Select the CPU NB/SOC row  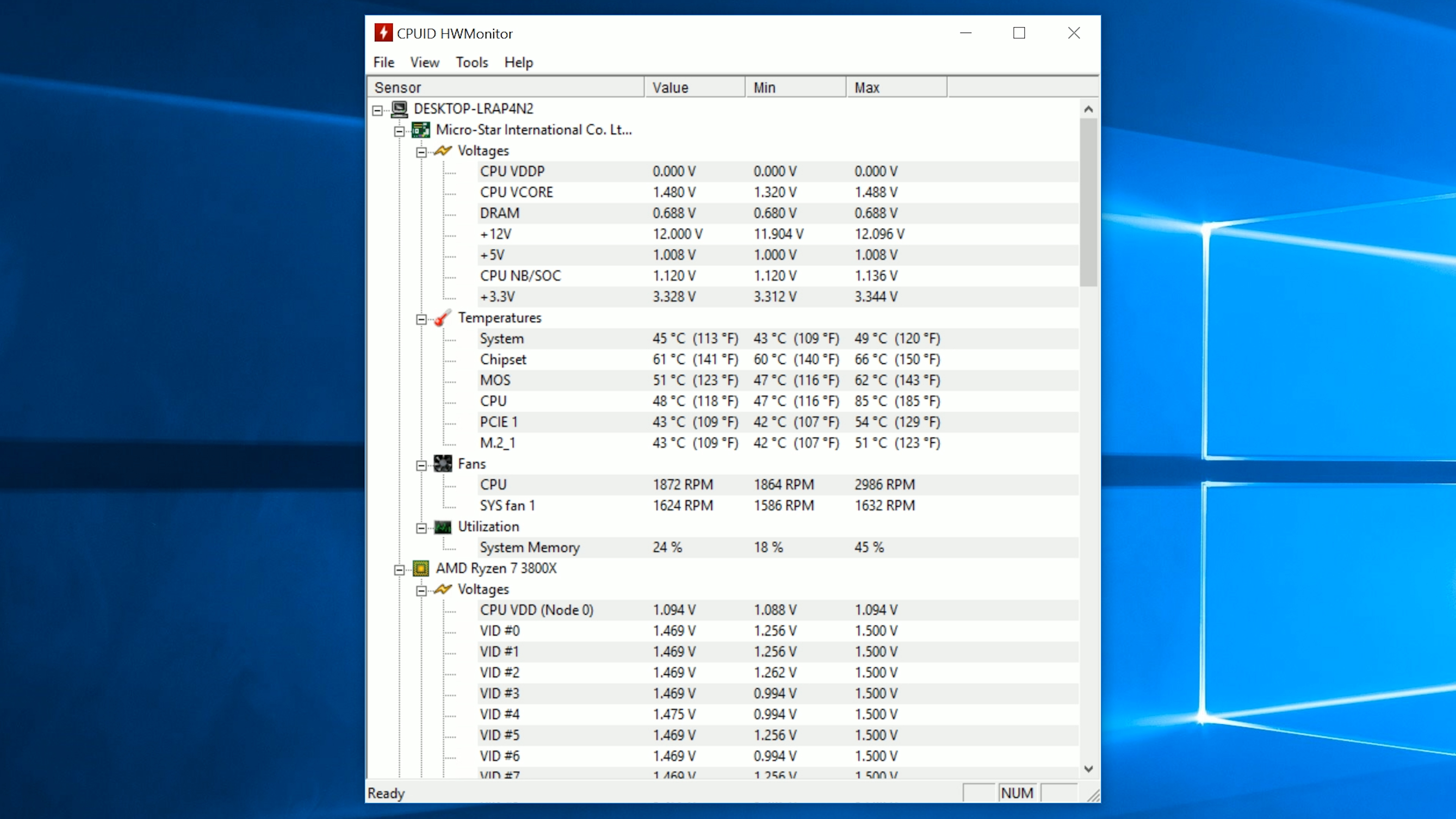(x=778, y=276)
